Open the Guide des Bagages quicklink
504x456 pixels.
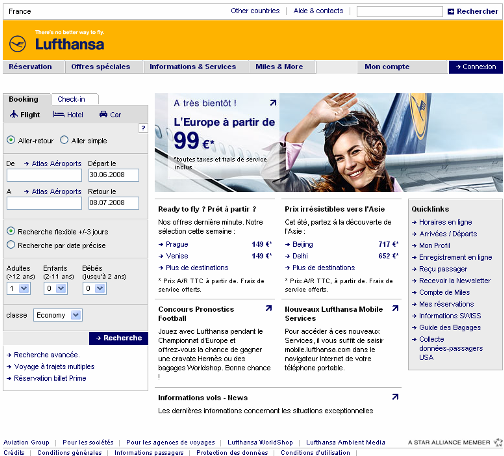pyautogui.click(x=446, y=327)
